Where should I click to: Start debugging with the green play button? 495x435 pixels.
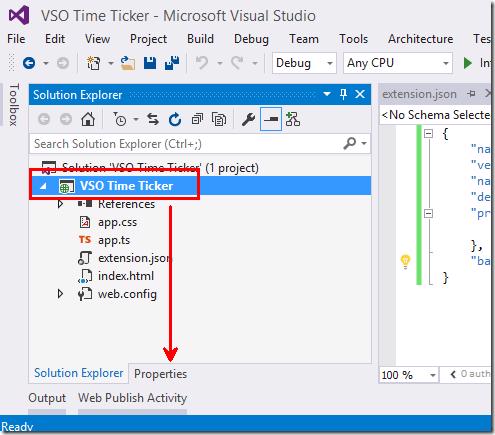tap(468, 63)
